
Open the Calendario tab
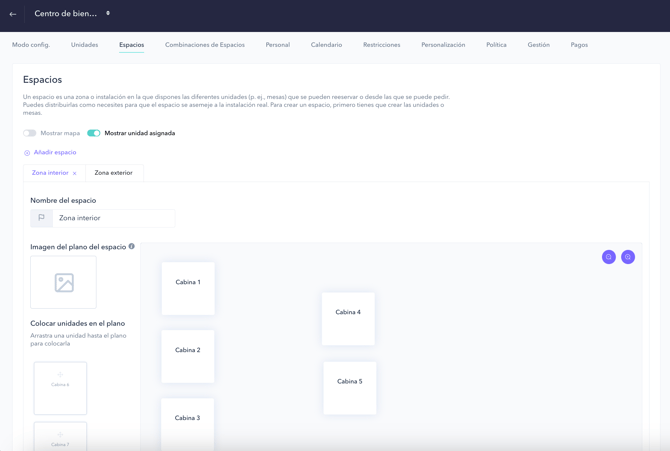(x=326, y=44)
